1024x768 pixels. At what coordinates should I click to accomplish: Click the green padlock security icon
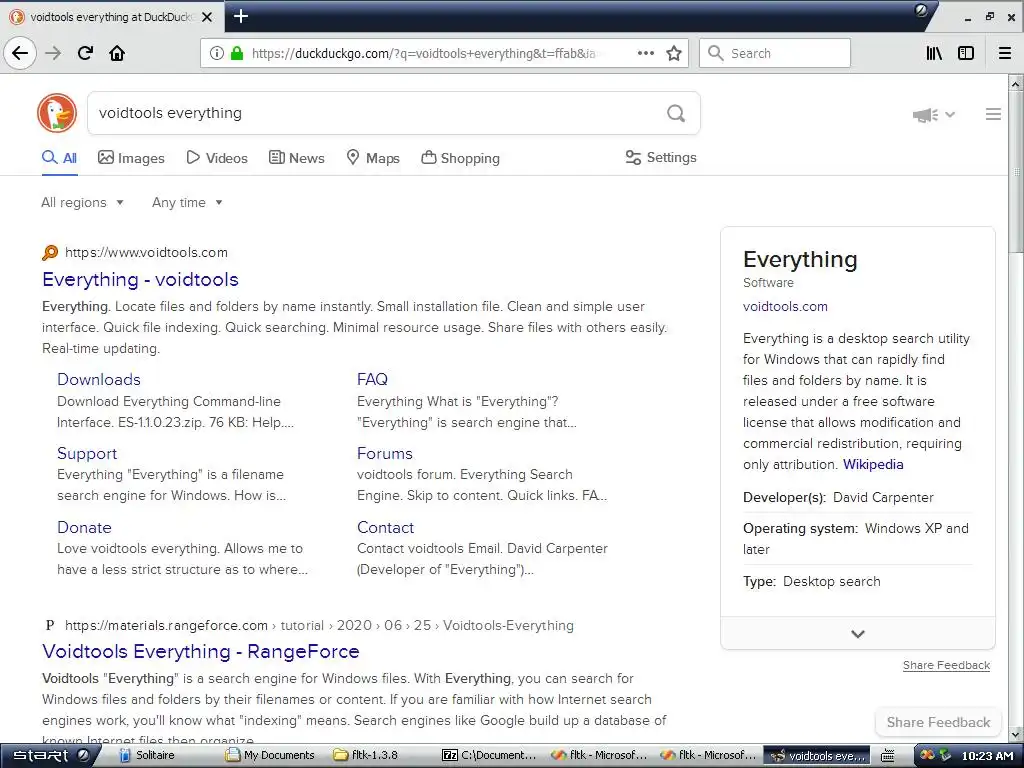[237, 53]
